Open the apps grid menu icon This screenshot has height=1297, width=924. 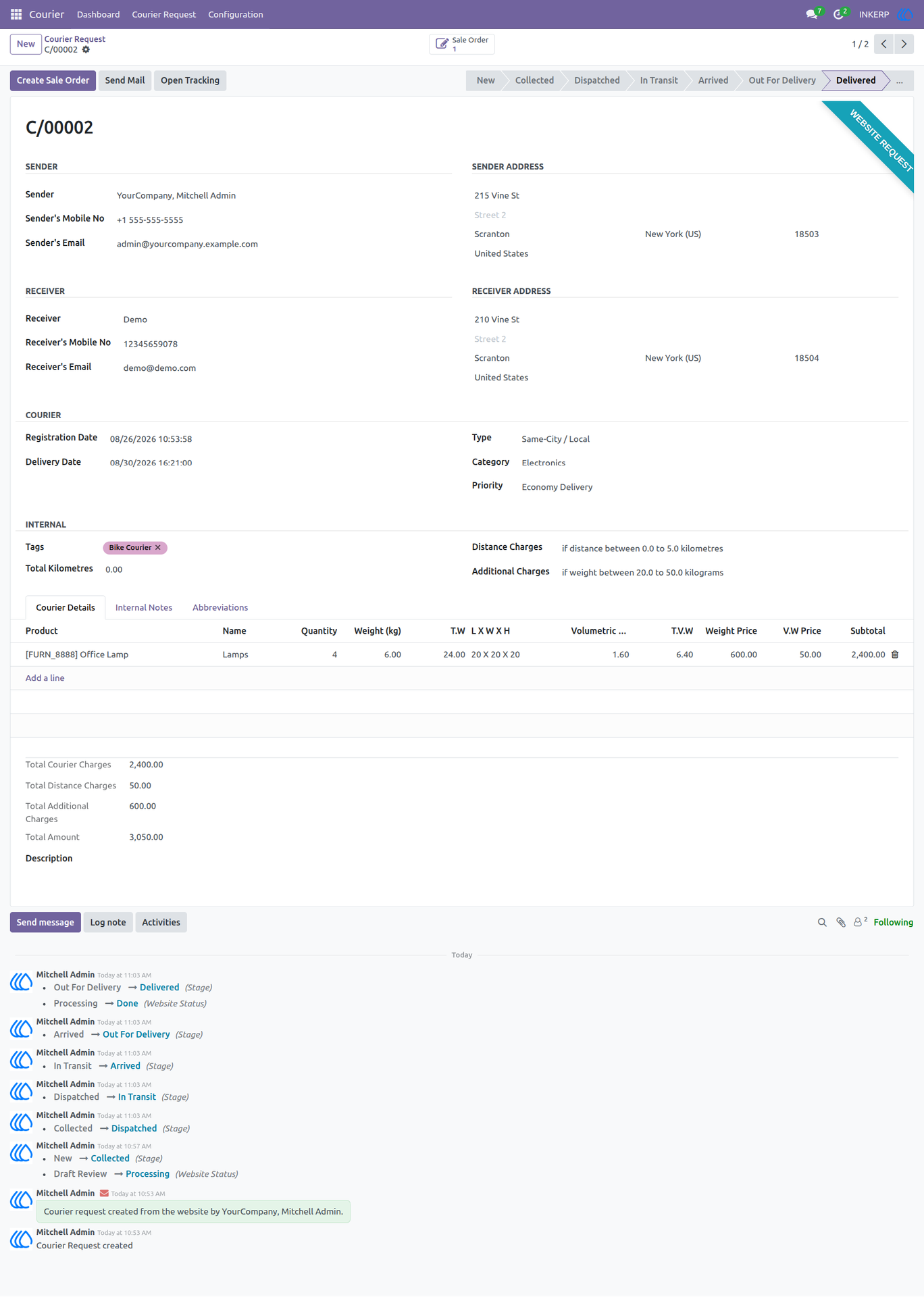[16, 14]
